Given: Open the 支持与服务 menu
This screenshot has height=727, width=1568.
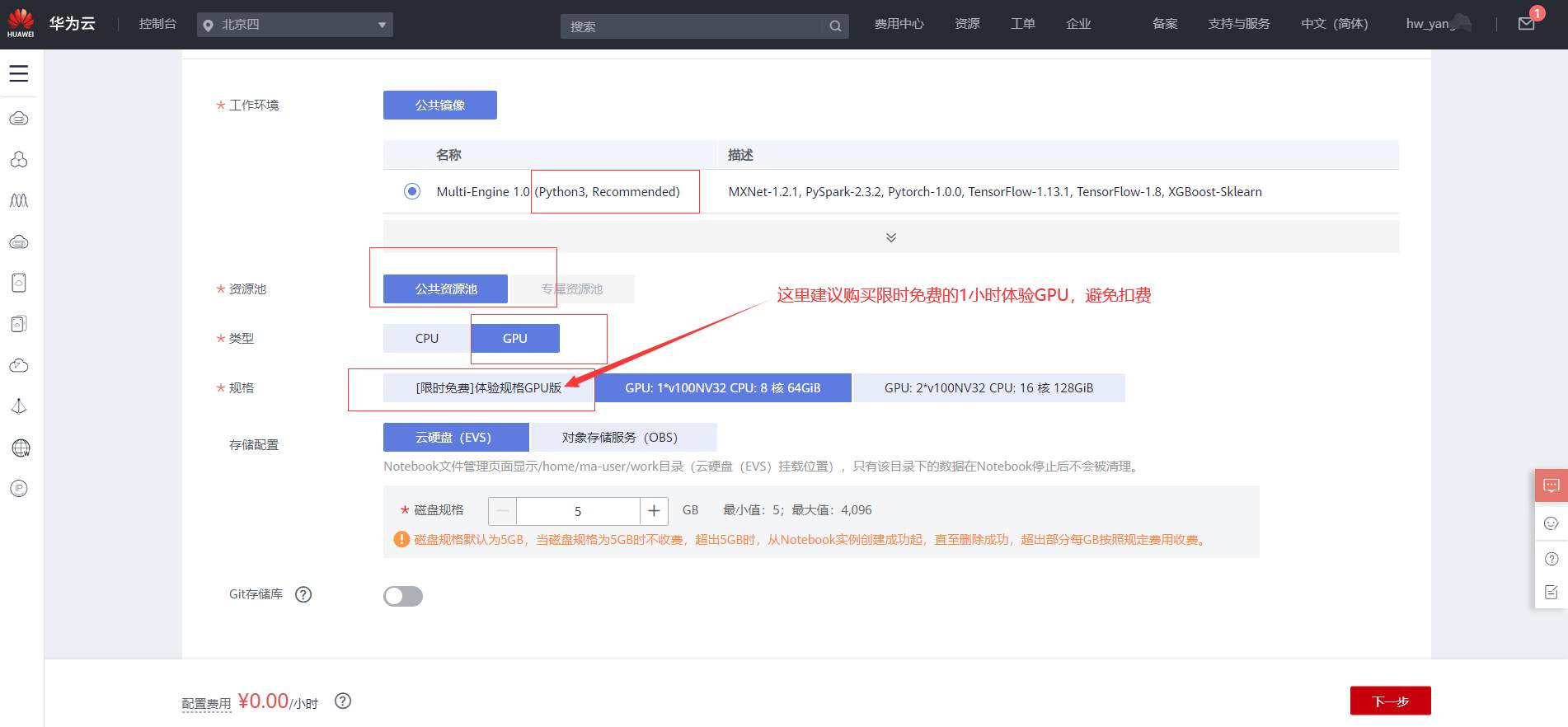Looking at the screenshot, I should click(1239, 24).
